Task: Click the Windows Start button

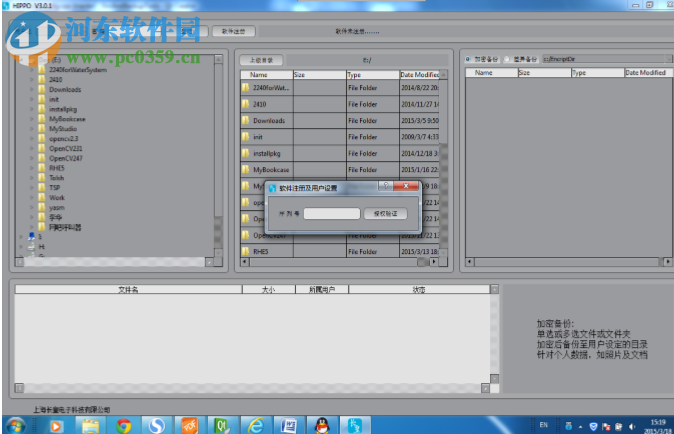Action: [17, 425]
